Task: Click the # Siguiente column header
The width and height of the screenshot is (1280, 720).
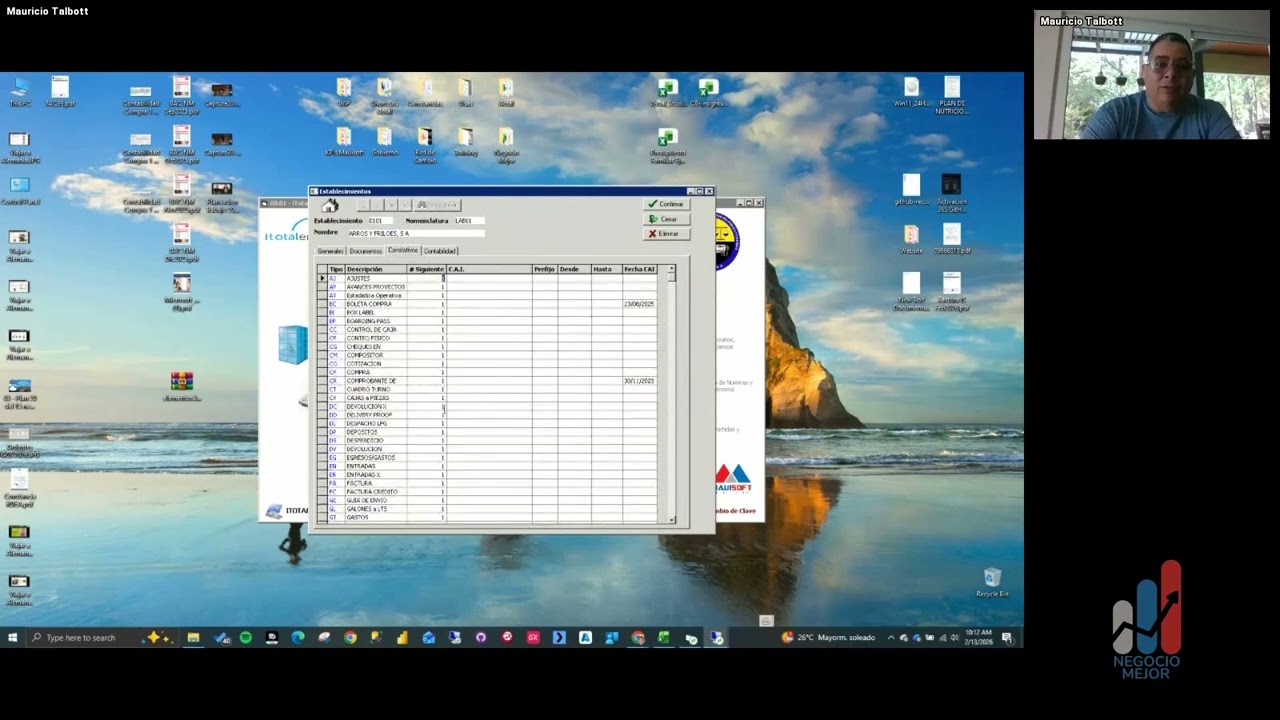Action: (x=426, y=269)
